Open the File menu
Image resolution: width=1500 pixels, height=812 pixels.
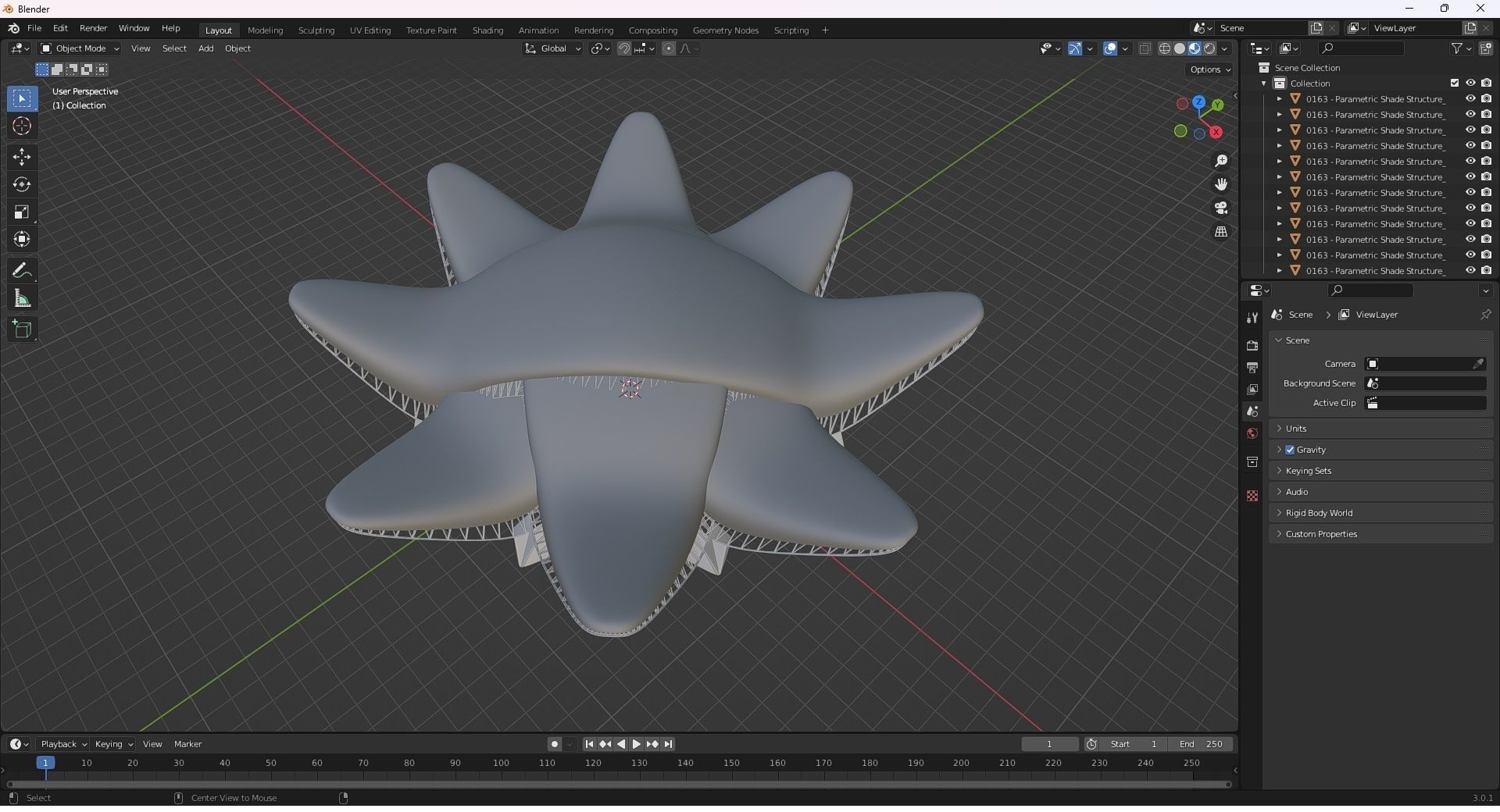pos(34,28)
